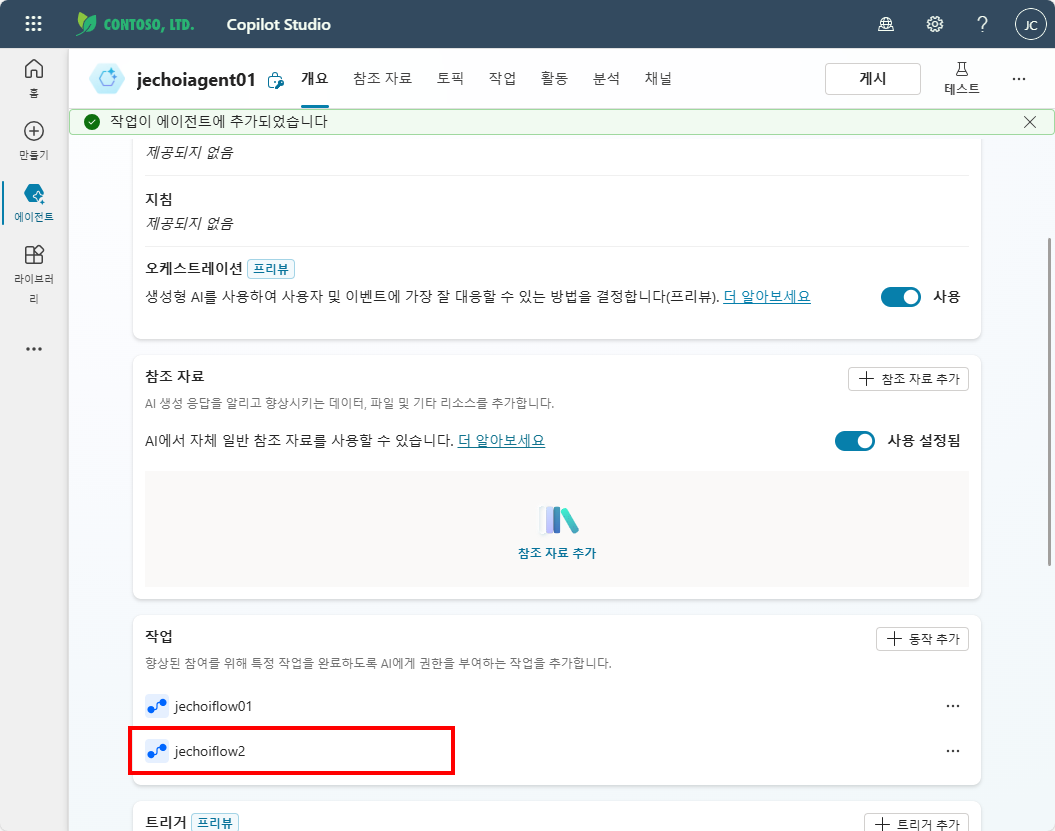Viewport: 1055px width, 831px height.
Task: Click the centered 참조 자료 추가 link
Action: [557, 552]
